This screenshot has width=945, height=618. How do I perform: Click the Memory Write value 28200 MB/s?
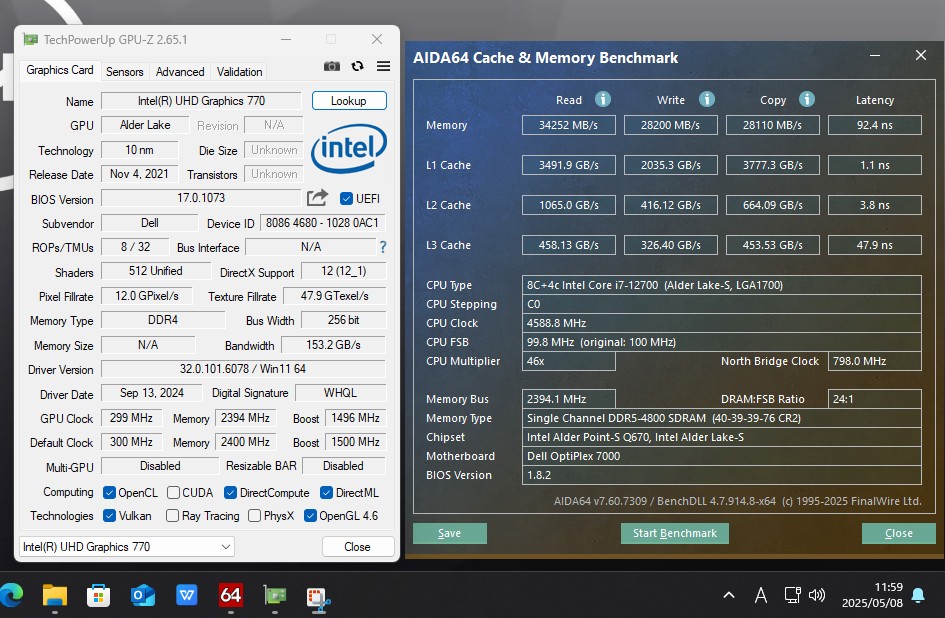point(670,125)
